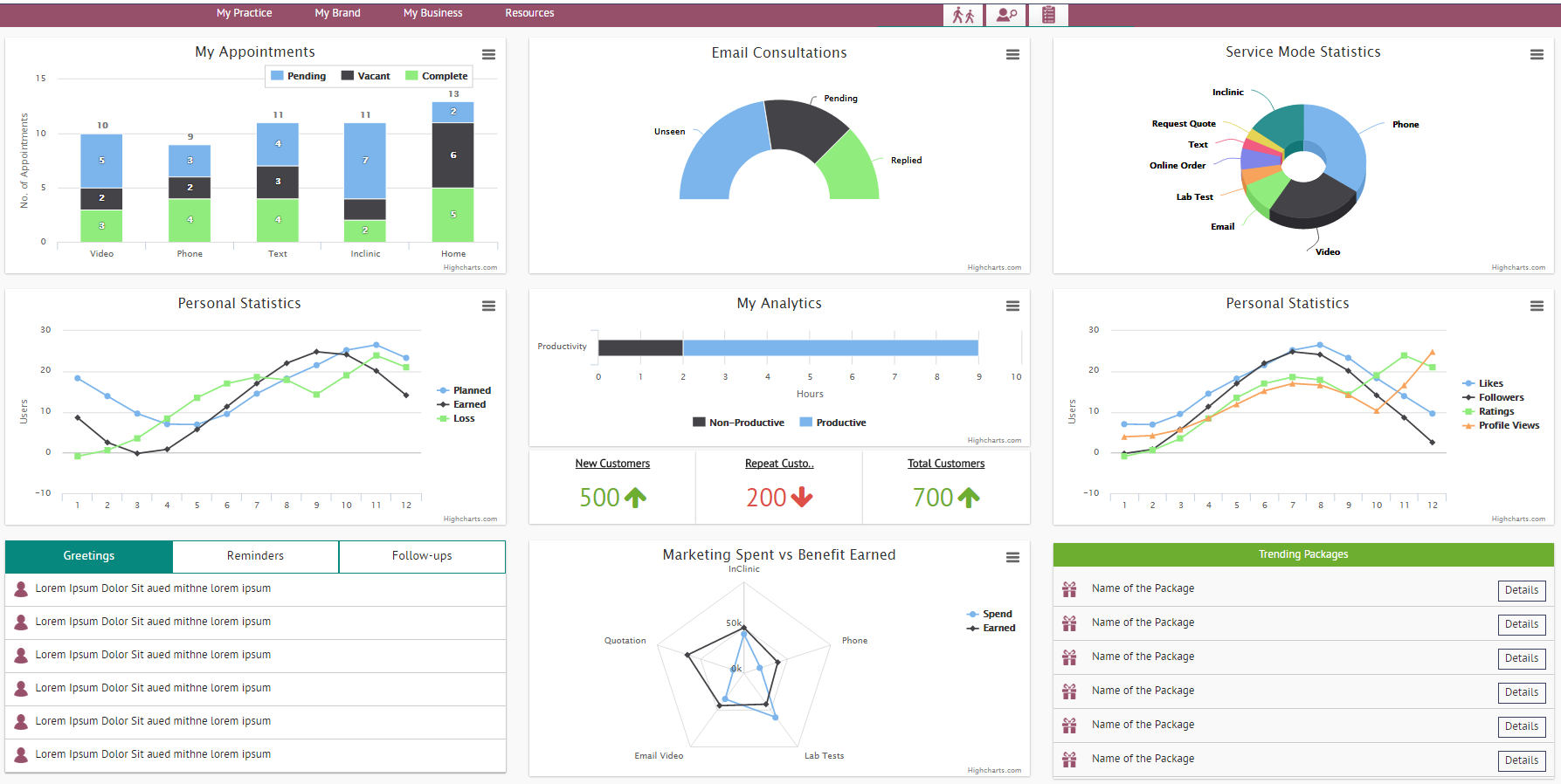The width and height of the screenshot is (1561, 784).
Task: Open the Repeat Custo.. link
Action: (779, 464)
